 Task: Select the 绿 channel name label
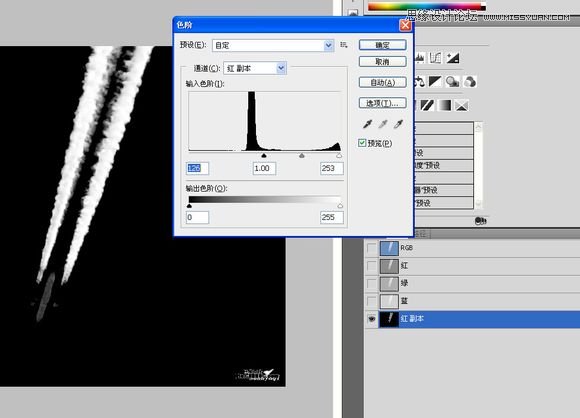(x=404, y=283)
